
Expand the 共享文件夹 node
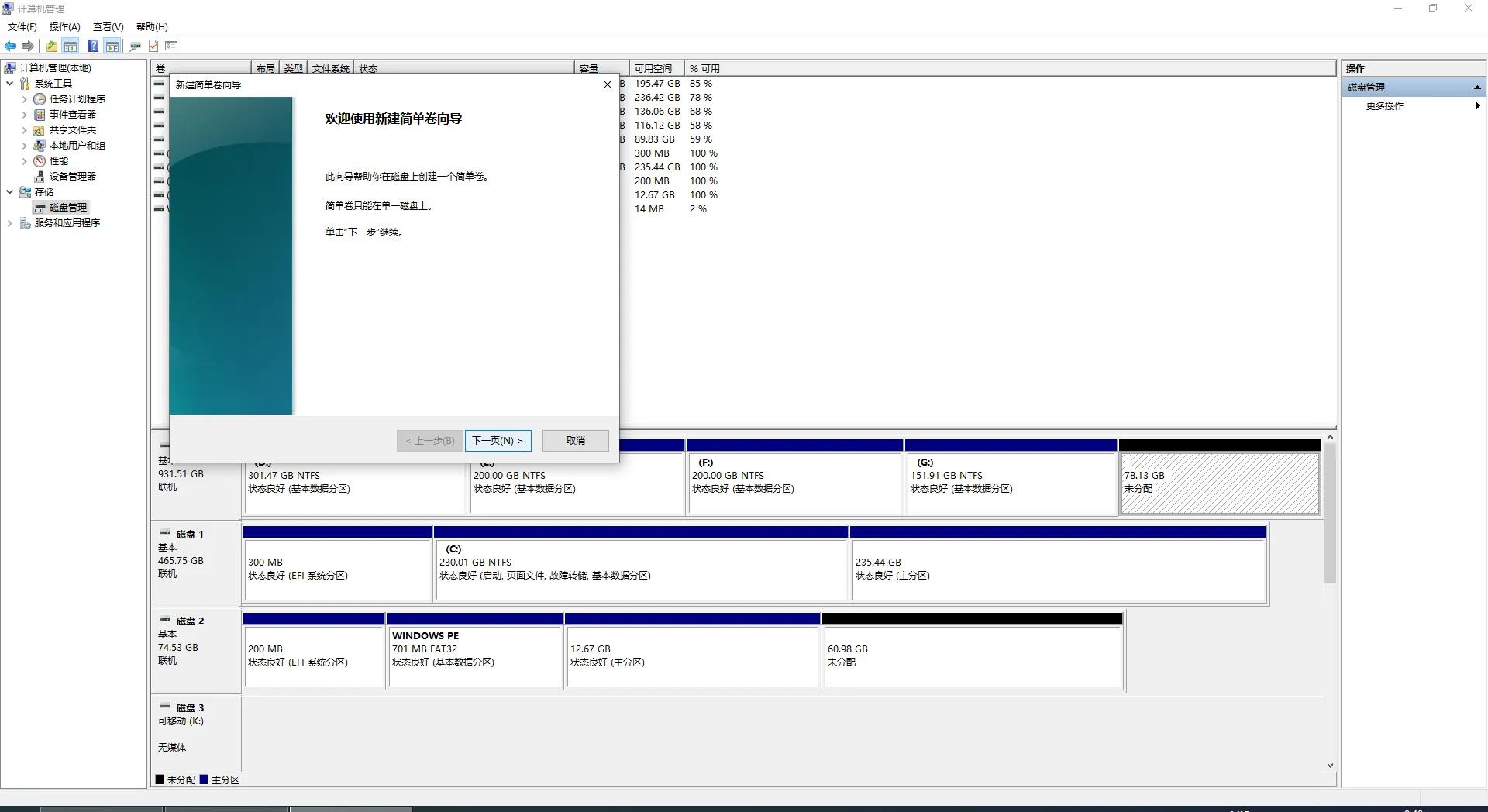(x=24, y=130)
